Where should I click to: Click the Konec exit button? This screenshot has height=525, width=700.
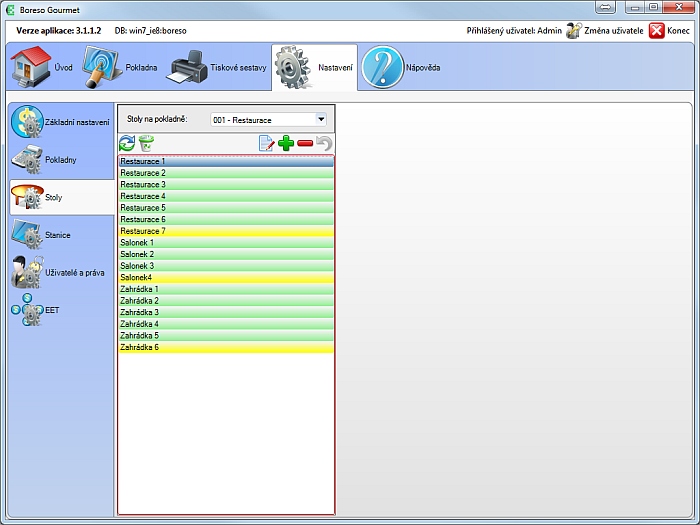tap(669, 31)
